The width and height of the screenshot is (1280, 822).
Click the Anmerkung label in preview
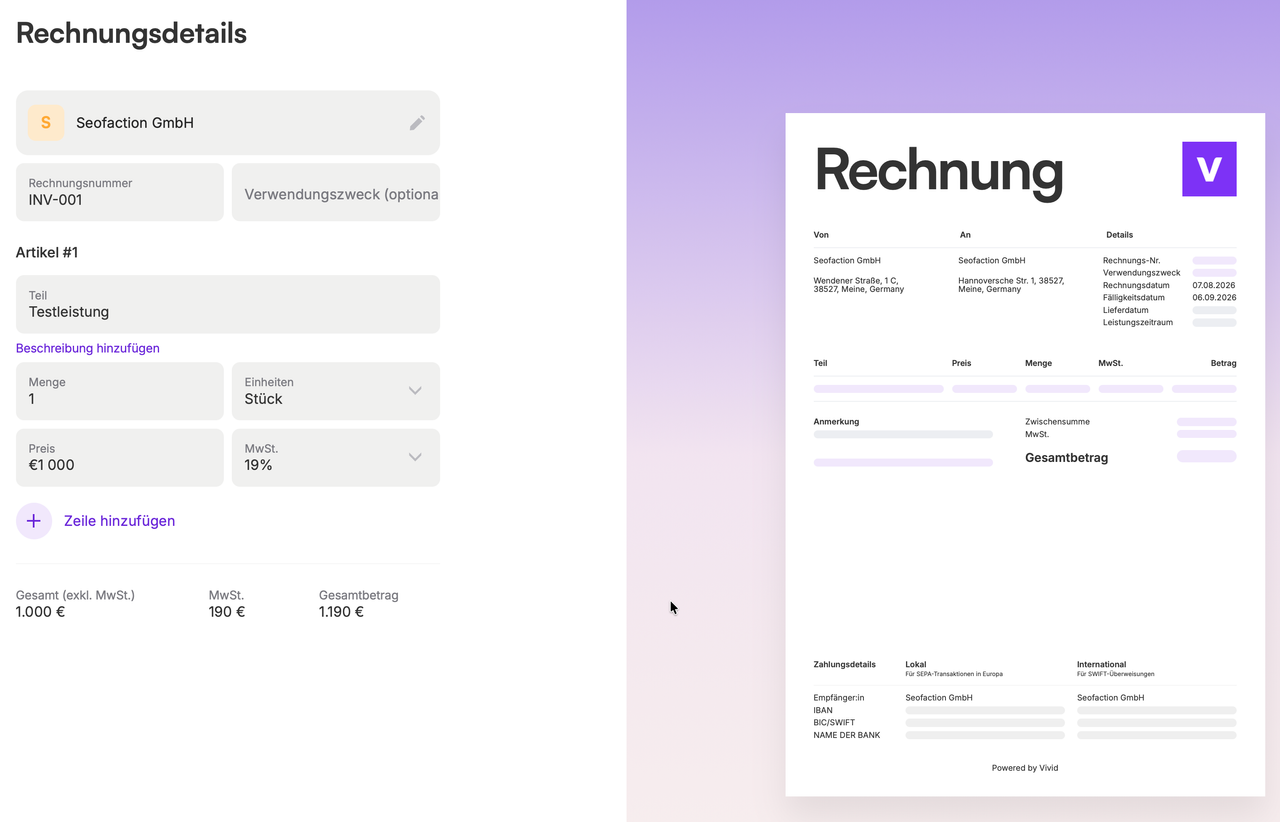tap(837, 422)
